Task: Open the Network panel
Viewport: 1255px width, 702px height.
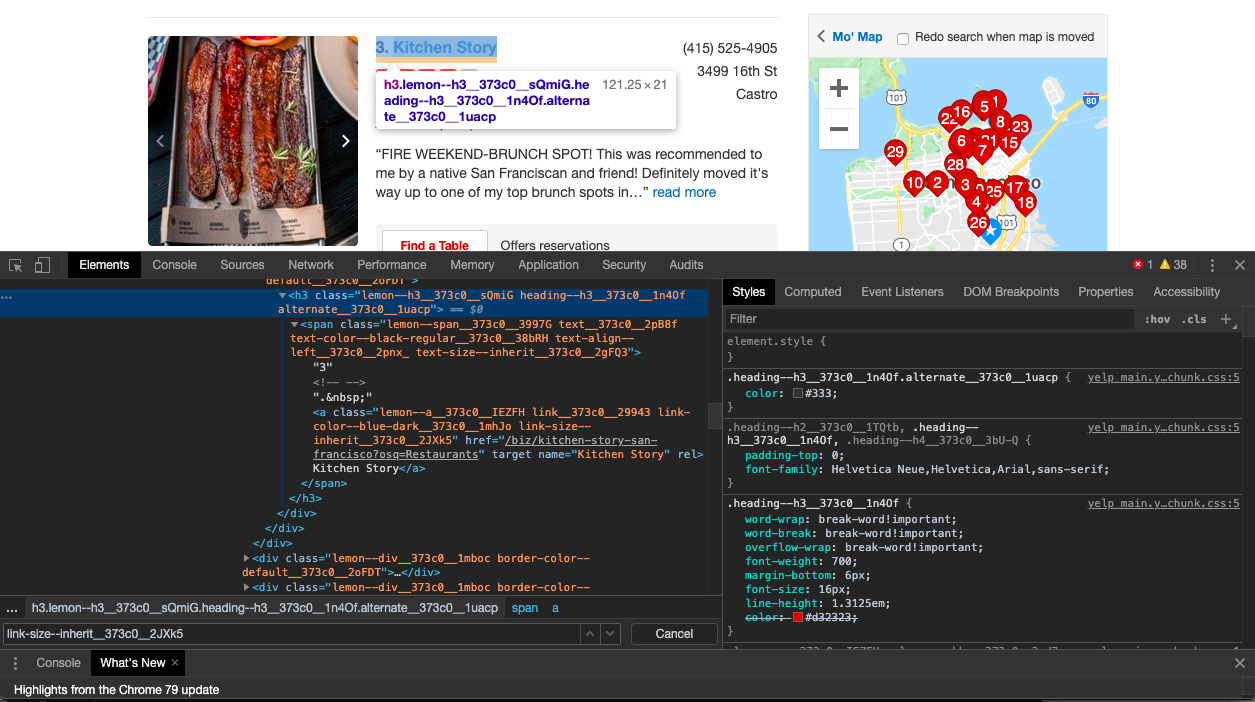Action: [310, 264]
